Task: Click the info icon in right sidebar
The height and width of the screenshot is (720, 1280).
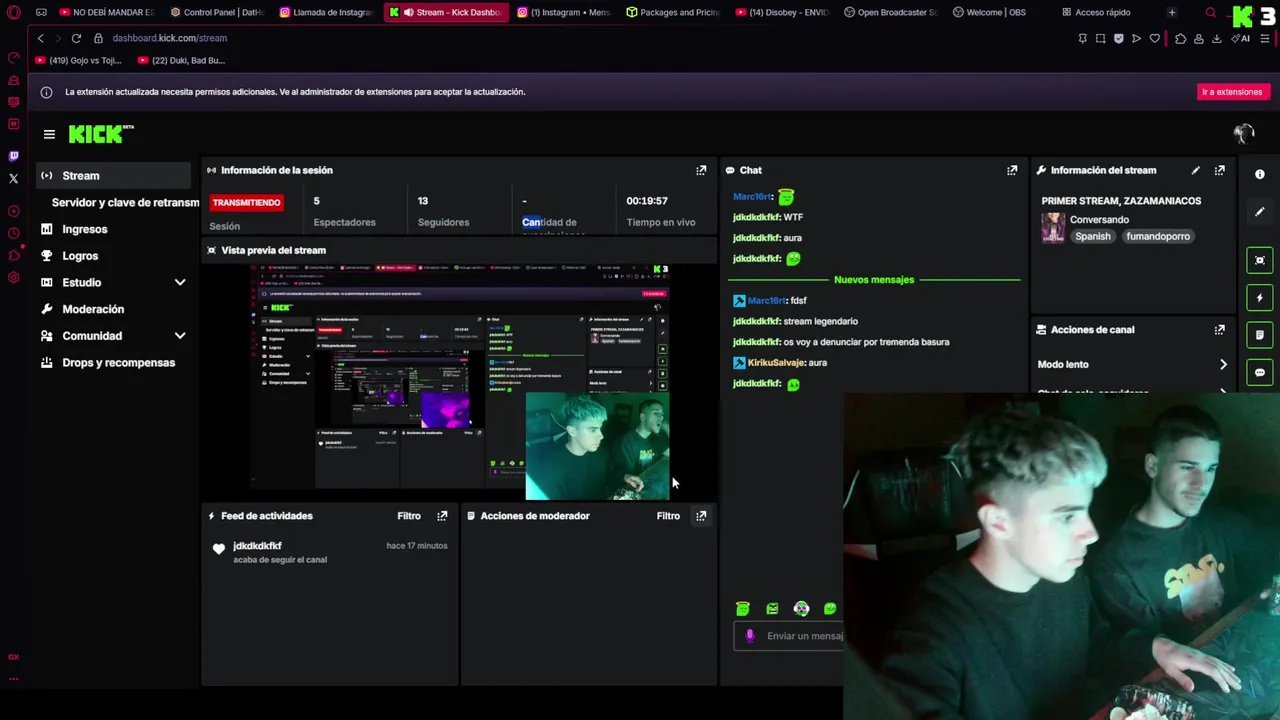Action: pyautogui.click(x=1260, y=174)
